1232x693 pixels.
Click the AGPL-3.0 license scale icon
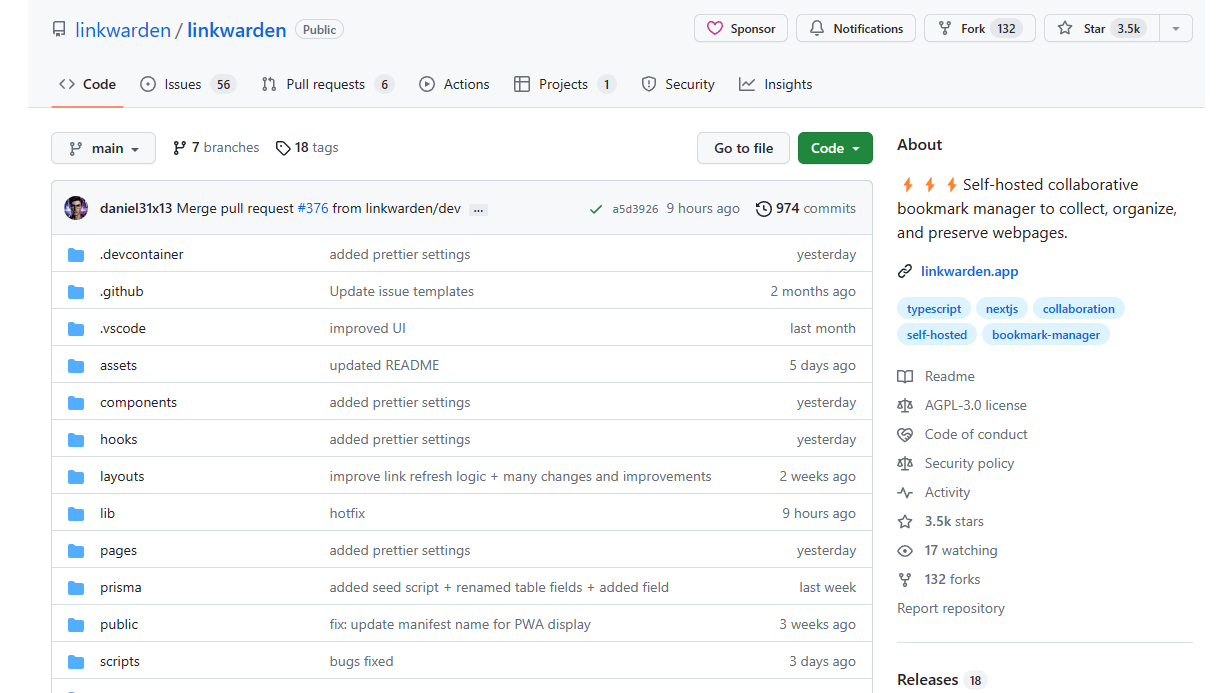pyautogui.click(x=905, y=405)
